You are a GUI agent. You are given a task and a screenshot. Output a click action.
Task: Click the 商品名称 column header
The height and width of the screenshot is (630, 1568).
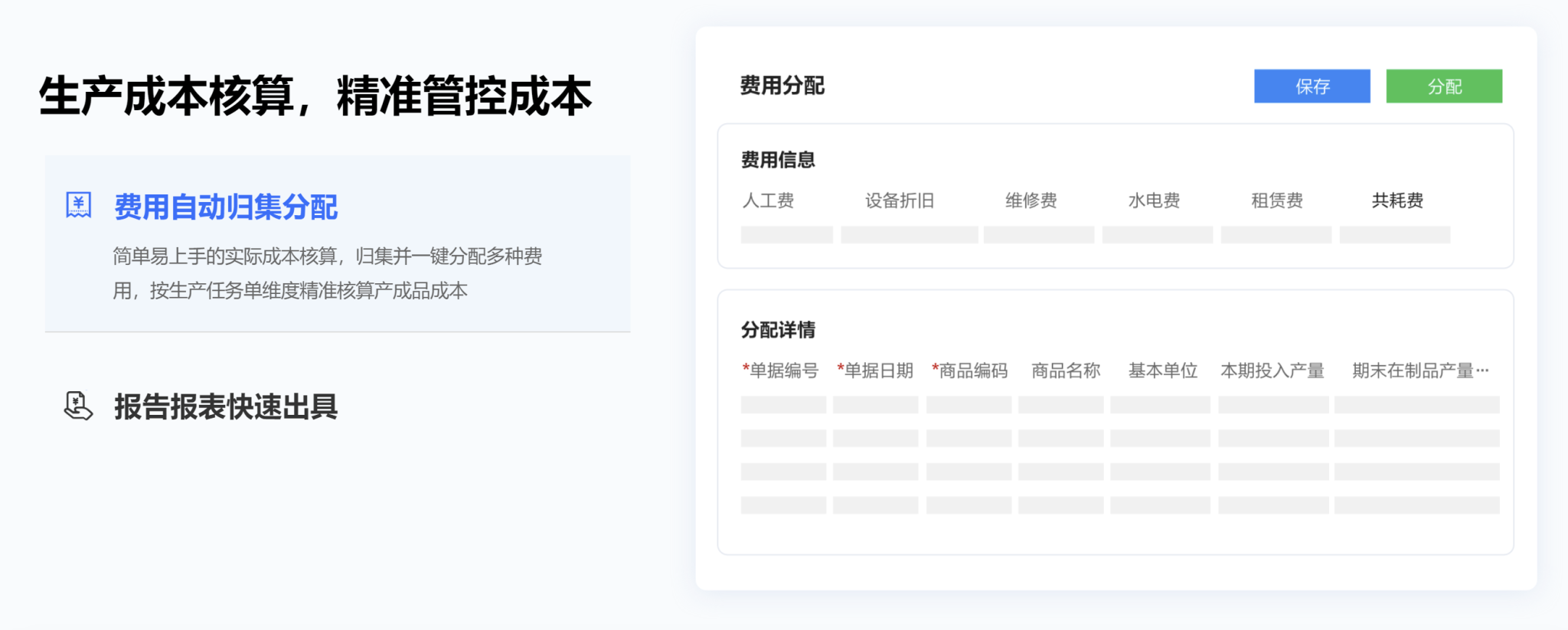(1066, 370)
